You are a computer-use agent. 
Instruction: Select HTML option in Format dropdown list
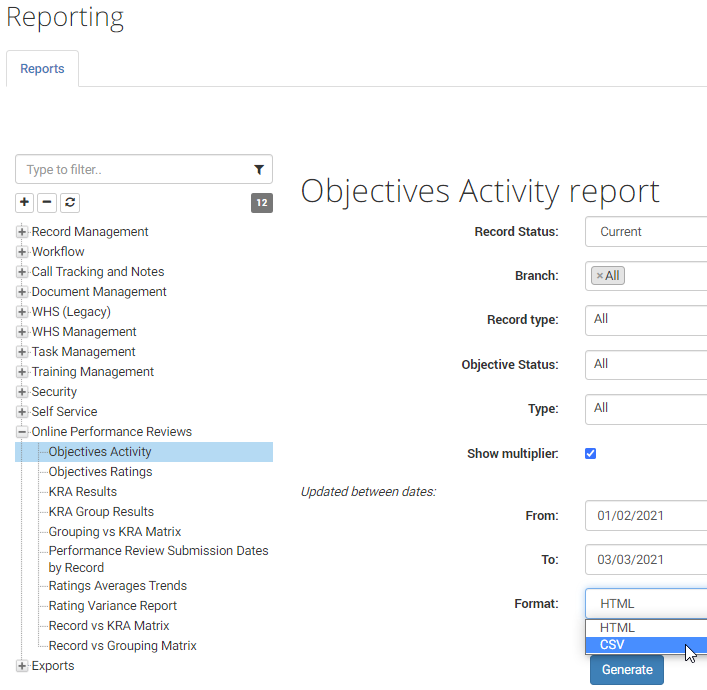646,628
